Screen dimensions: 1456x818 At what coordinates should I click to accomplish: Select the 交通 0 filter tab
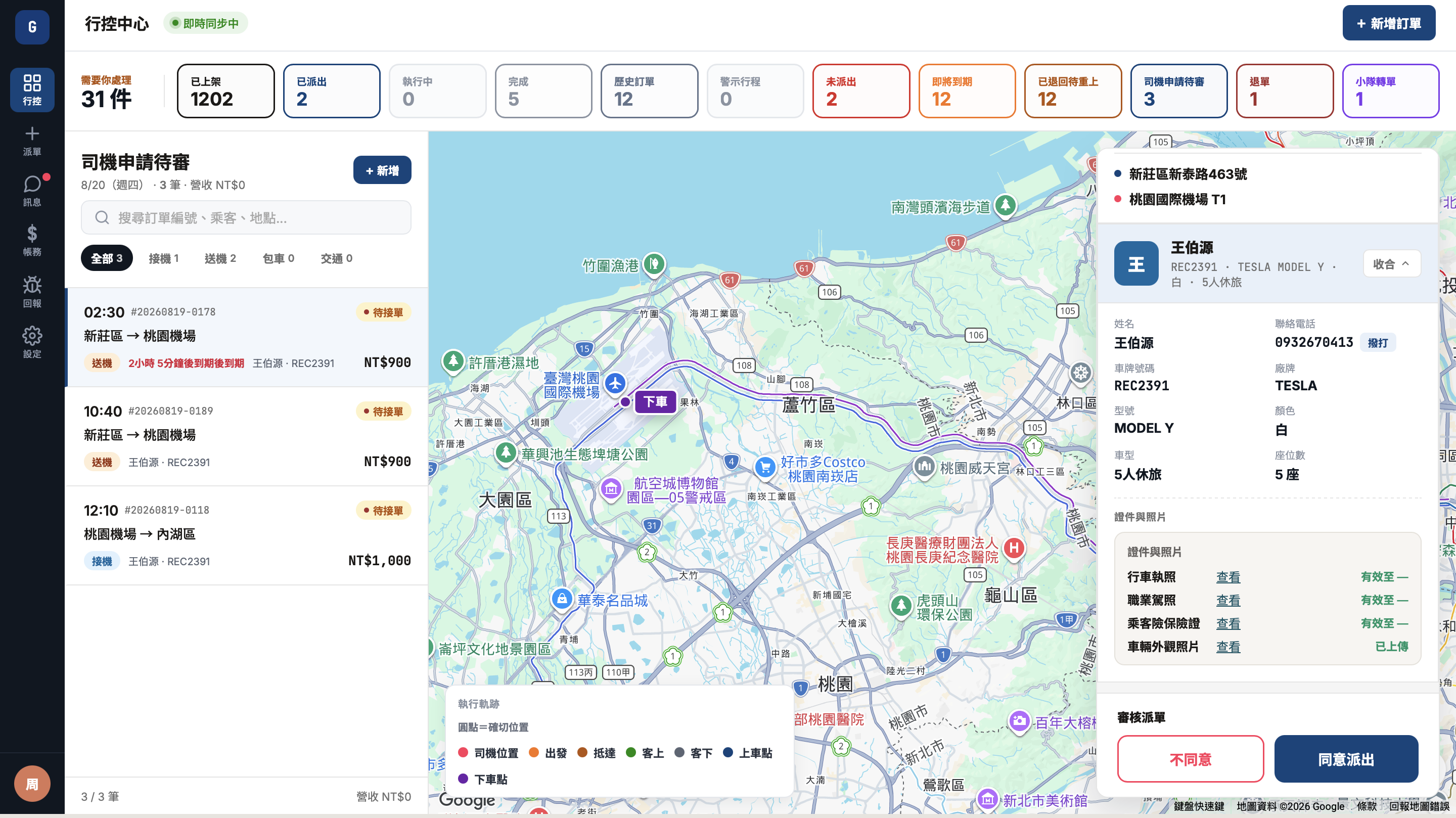[x=336, y=258]
